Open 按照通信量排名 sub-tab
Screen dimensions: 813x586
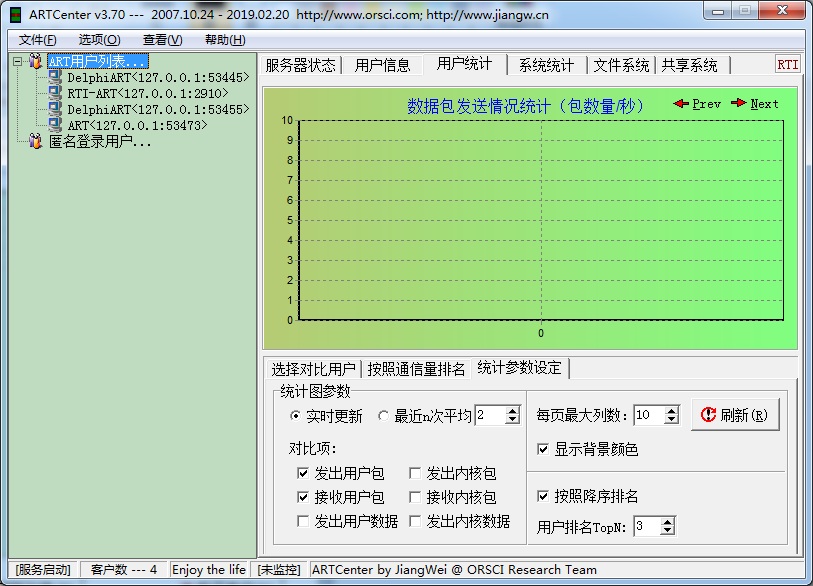point(416,369)
